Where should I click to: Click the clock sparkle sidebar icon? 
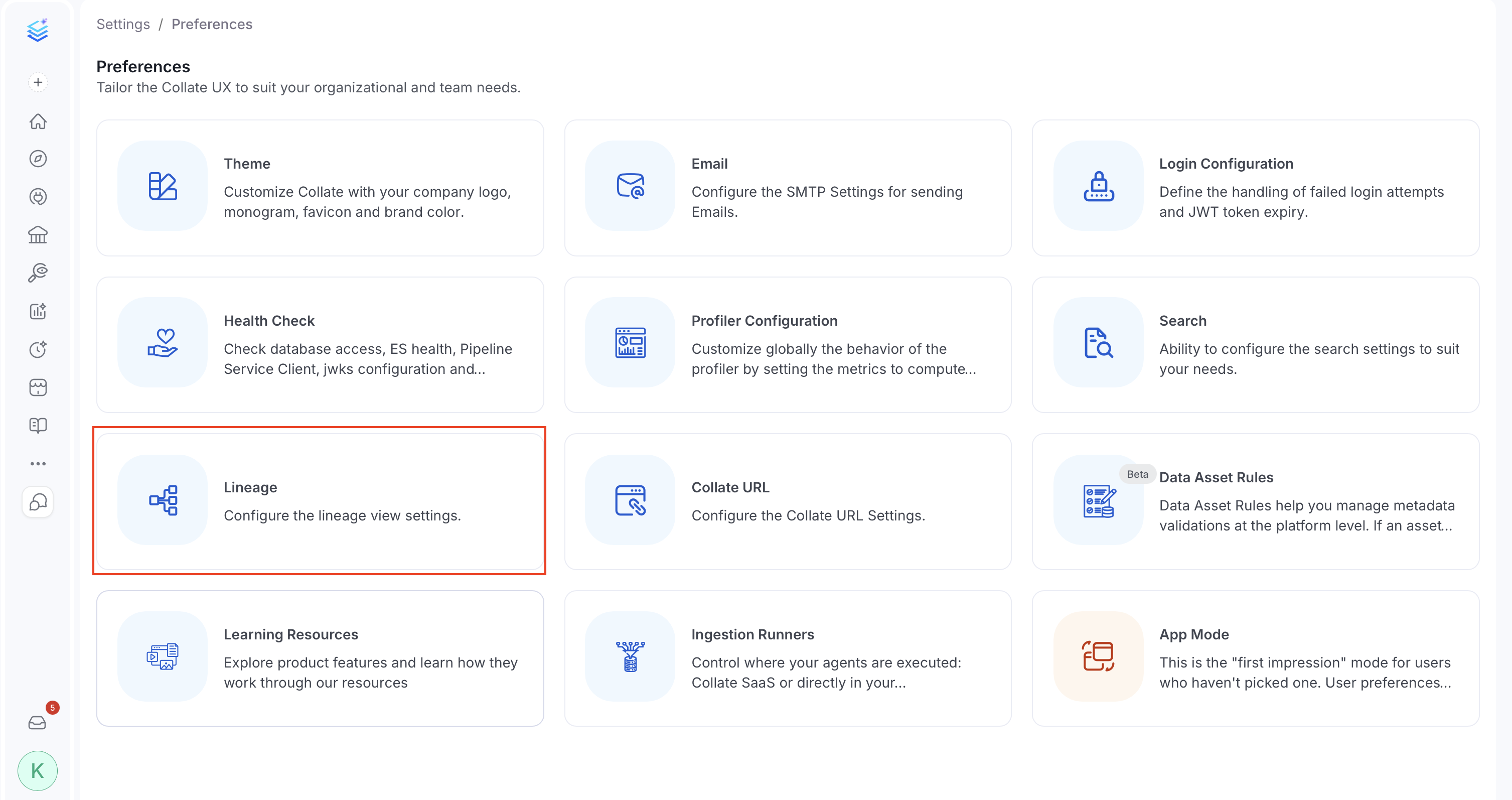coord(38,349)
